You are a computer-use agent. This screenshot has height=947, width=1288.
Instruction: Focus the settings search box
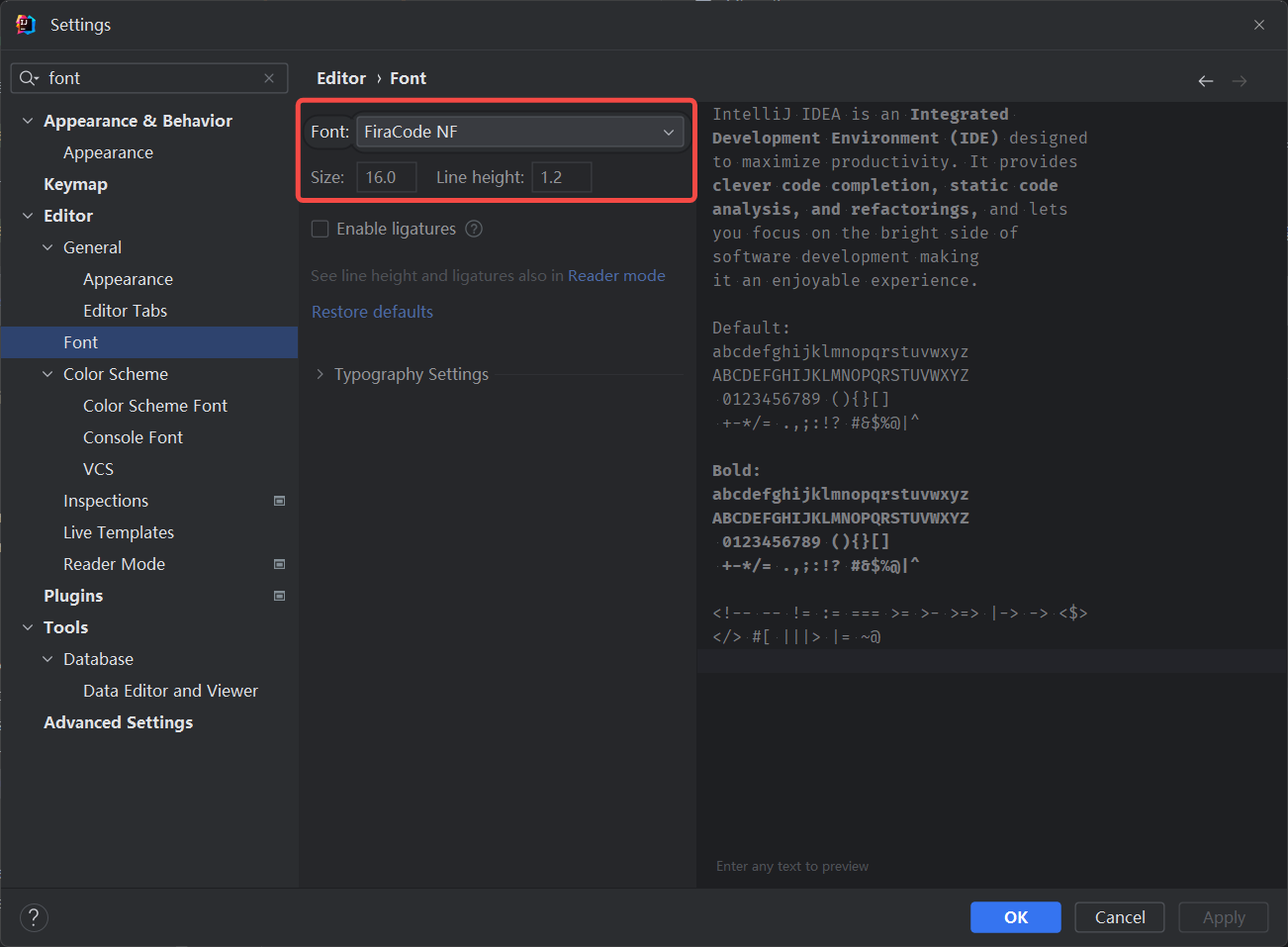(149, 78)
